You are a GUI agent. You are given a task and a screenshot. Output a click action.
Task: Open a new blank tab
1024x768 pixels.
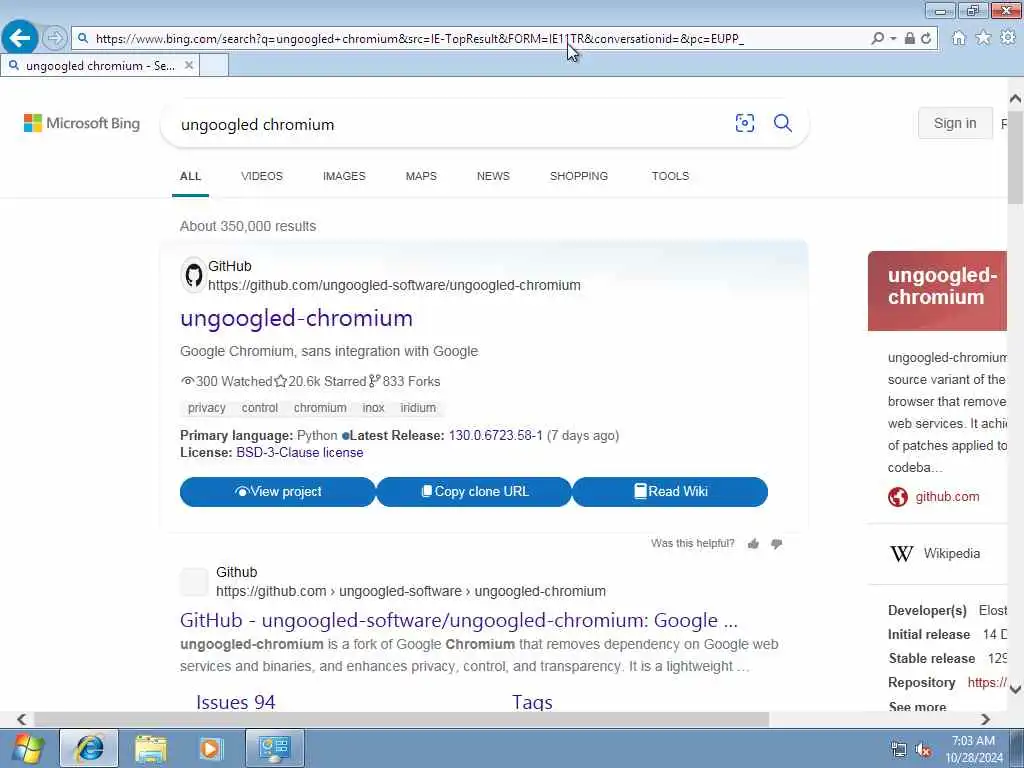tap(214, 65)
